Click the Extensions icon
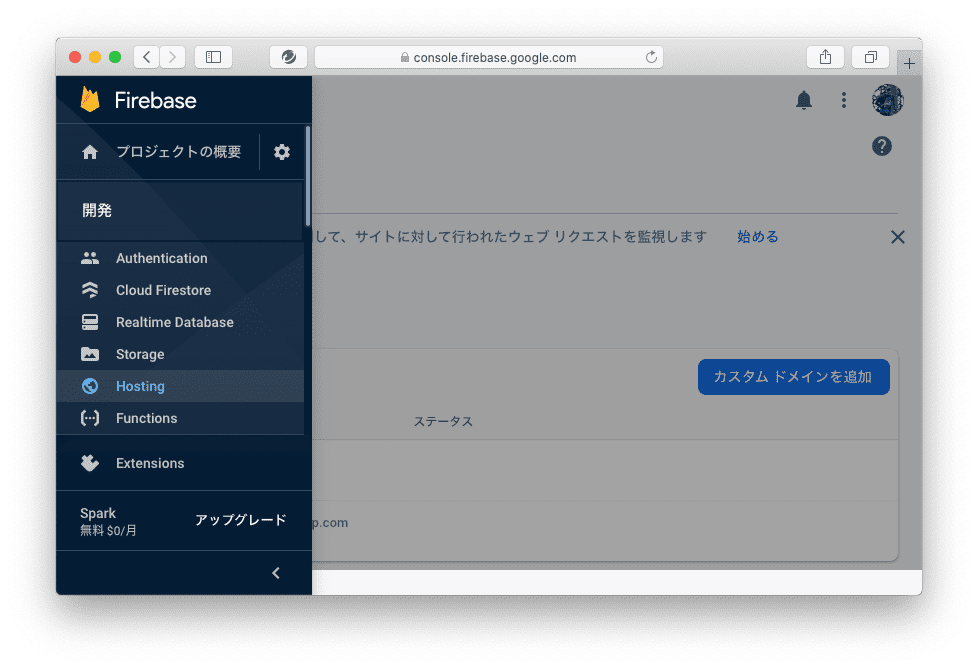 [90, 463]
